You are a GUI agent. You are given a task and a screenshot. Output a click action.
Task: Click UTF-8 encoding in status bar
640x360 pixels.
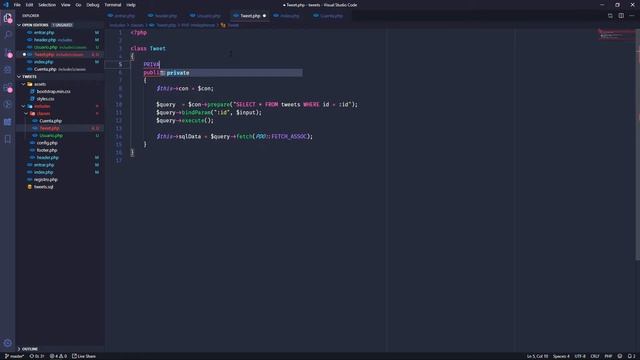[x=580, y=356]
